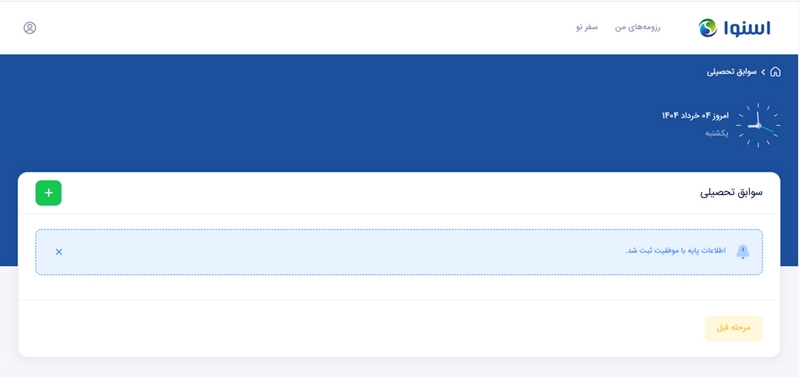Click the bell icon in the success alert

tap(743, 252)
